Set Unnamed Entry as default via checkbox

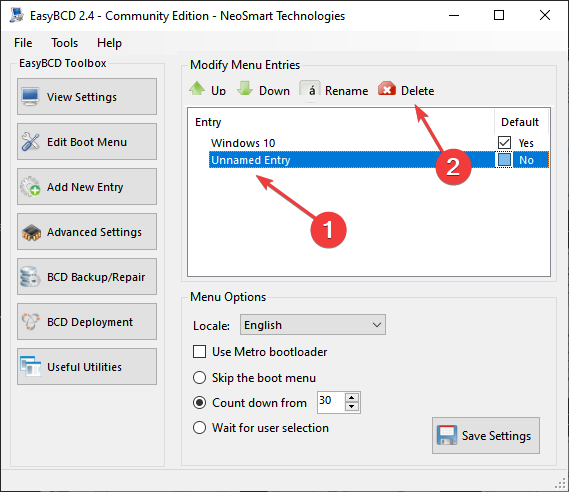(x=504, y=160)
